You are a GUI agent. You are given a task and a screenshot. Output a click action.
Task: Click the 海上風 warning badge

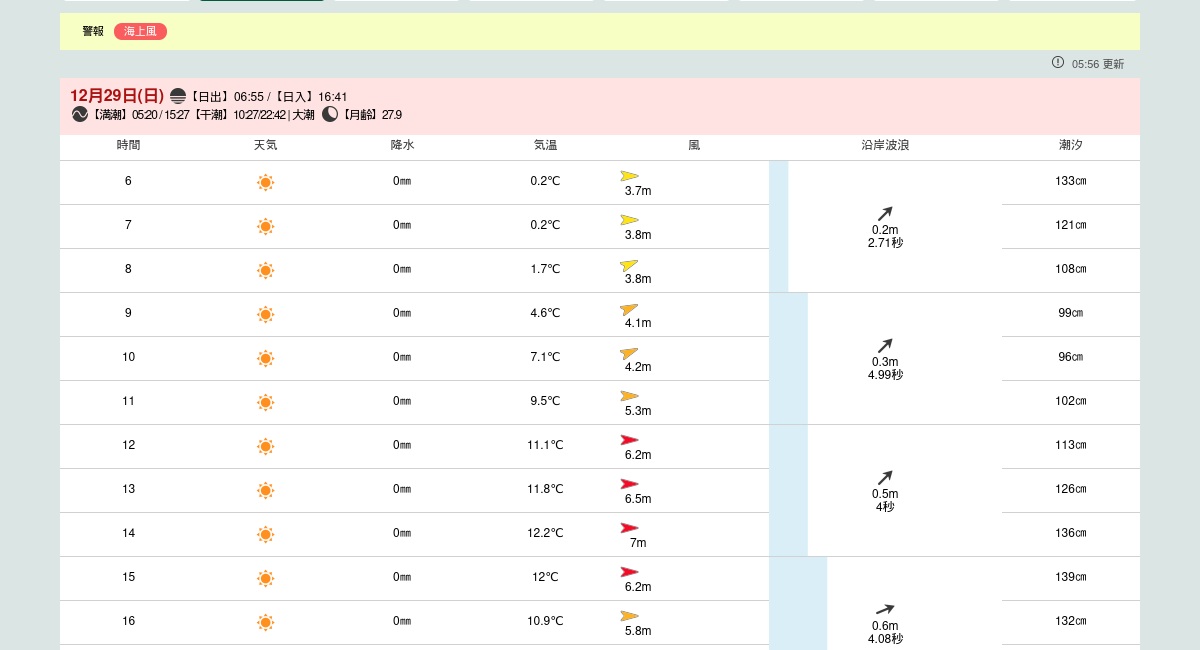coord(140,32)
